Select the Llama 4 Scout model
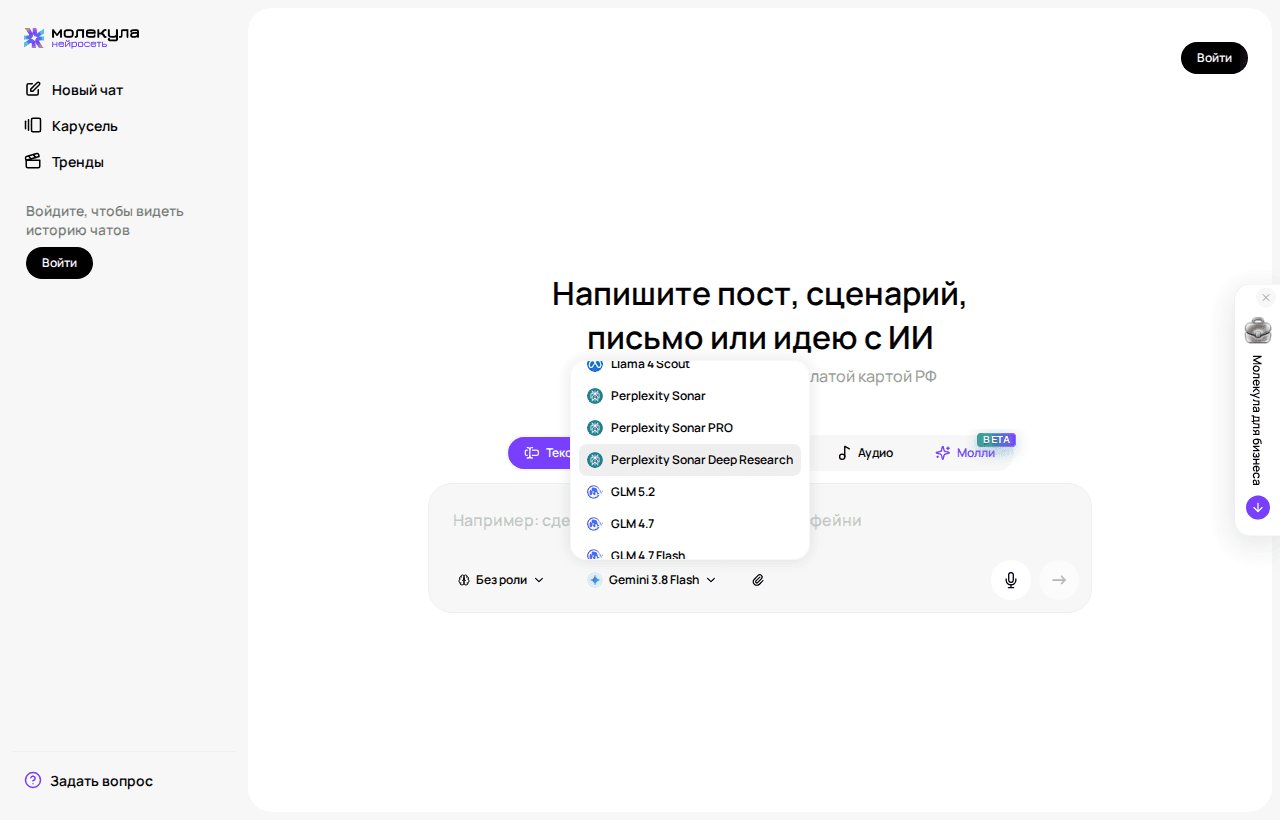Image resolution: width=1280 pixels, height=820 pixels. coord(690,365)
